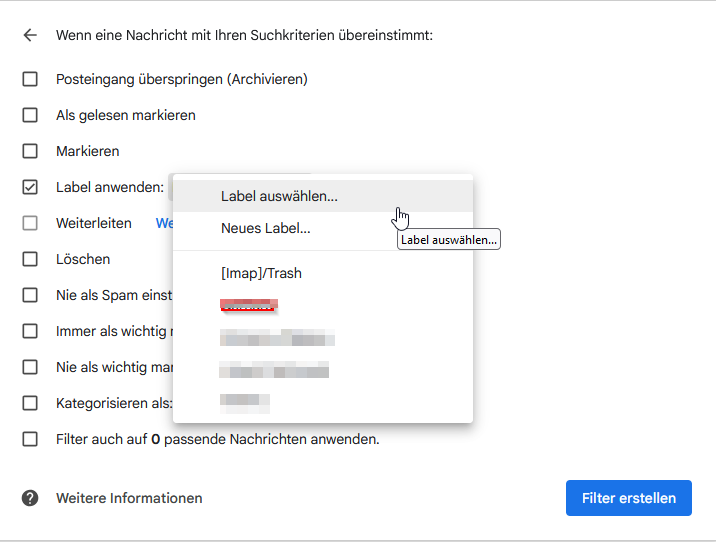Check Filter auf passende Nachrichten anwenden
The height and width of the screenshot is (542, 716).
30,439
